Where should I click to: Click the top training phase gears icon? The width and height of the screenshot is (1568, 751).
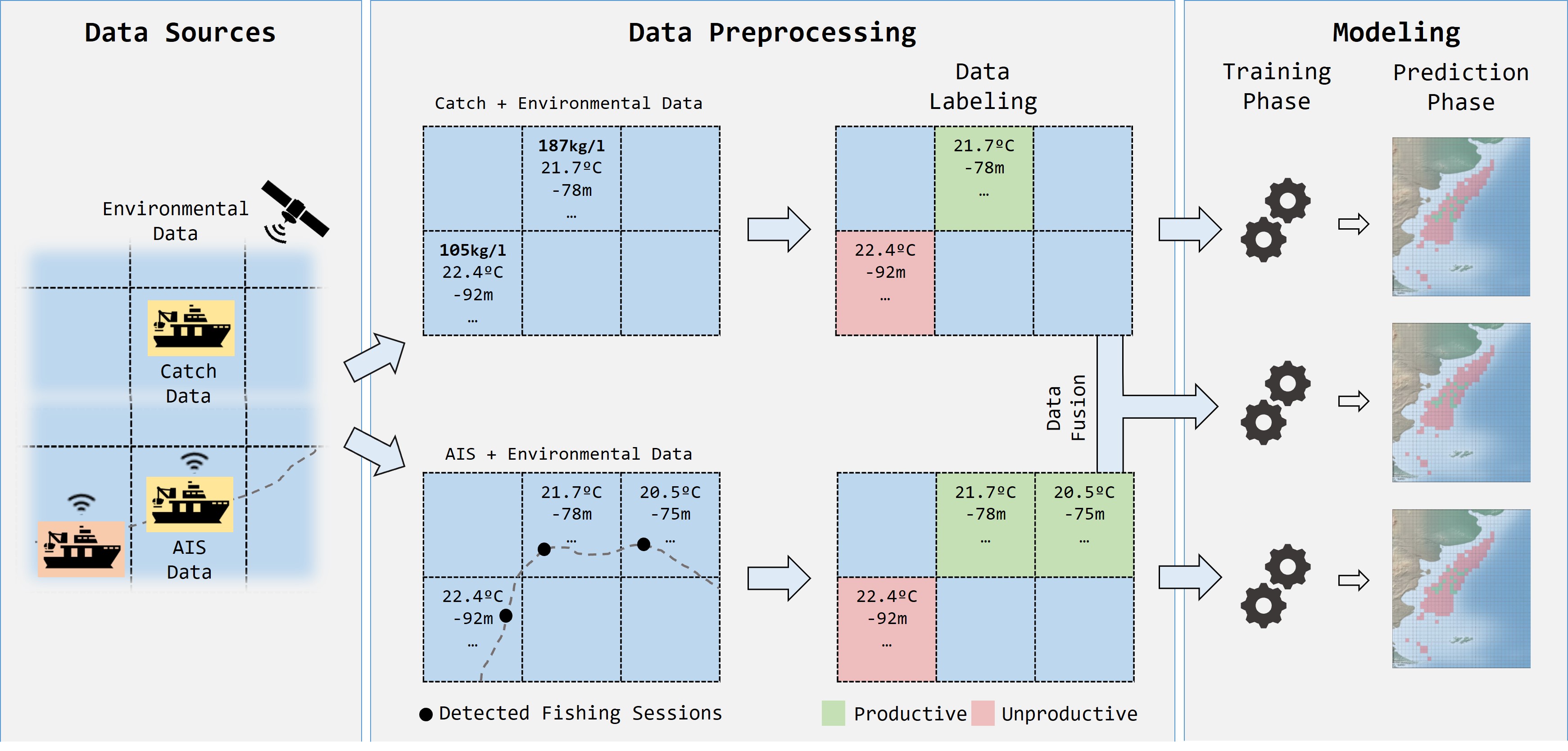tap(1275, 220)
